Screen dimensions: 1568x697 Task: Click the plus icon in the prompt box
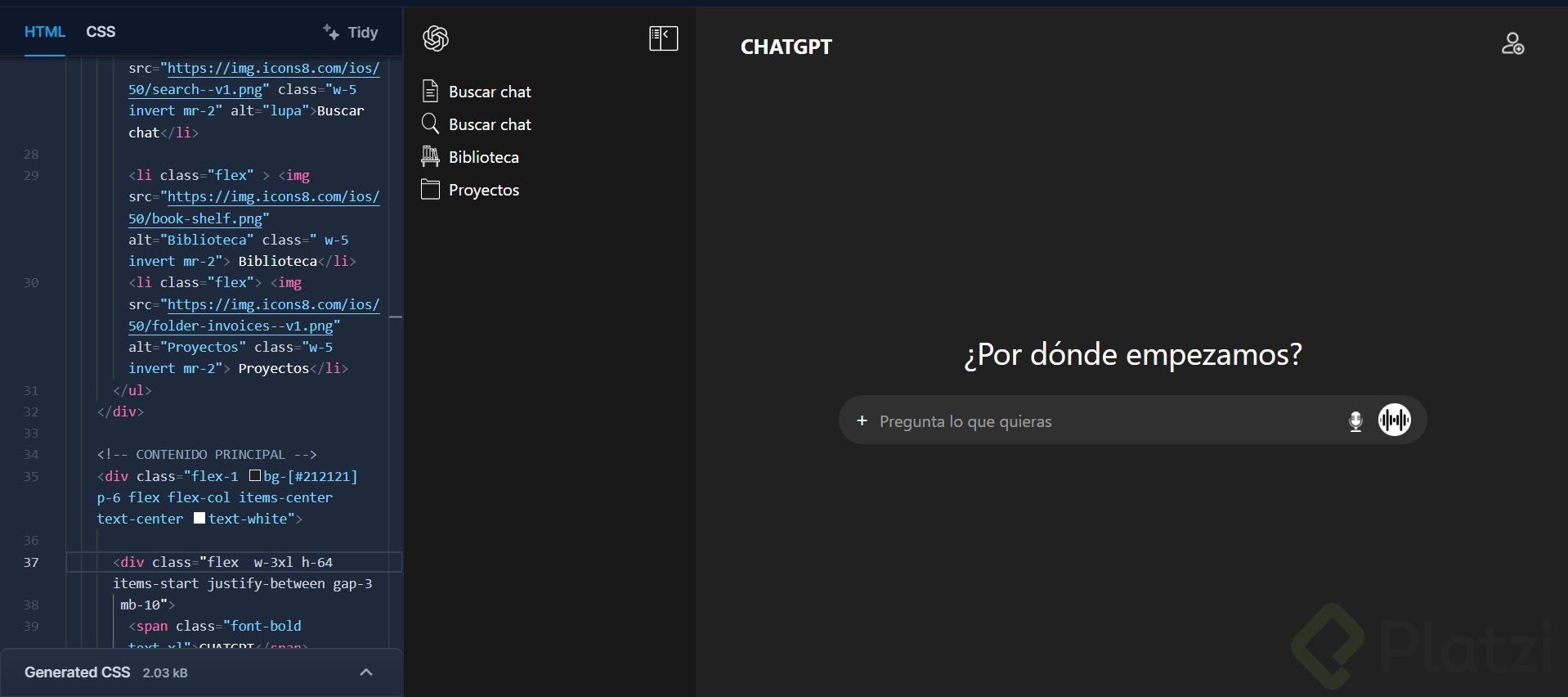click(862, 420)
